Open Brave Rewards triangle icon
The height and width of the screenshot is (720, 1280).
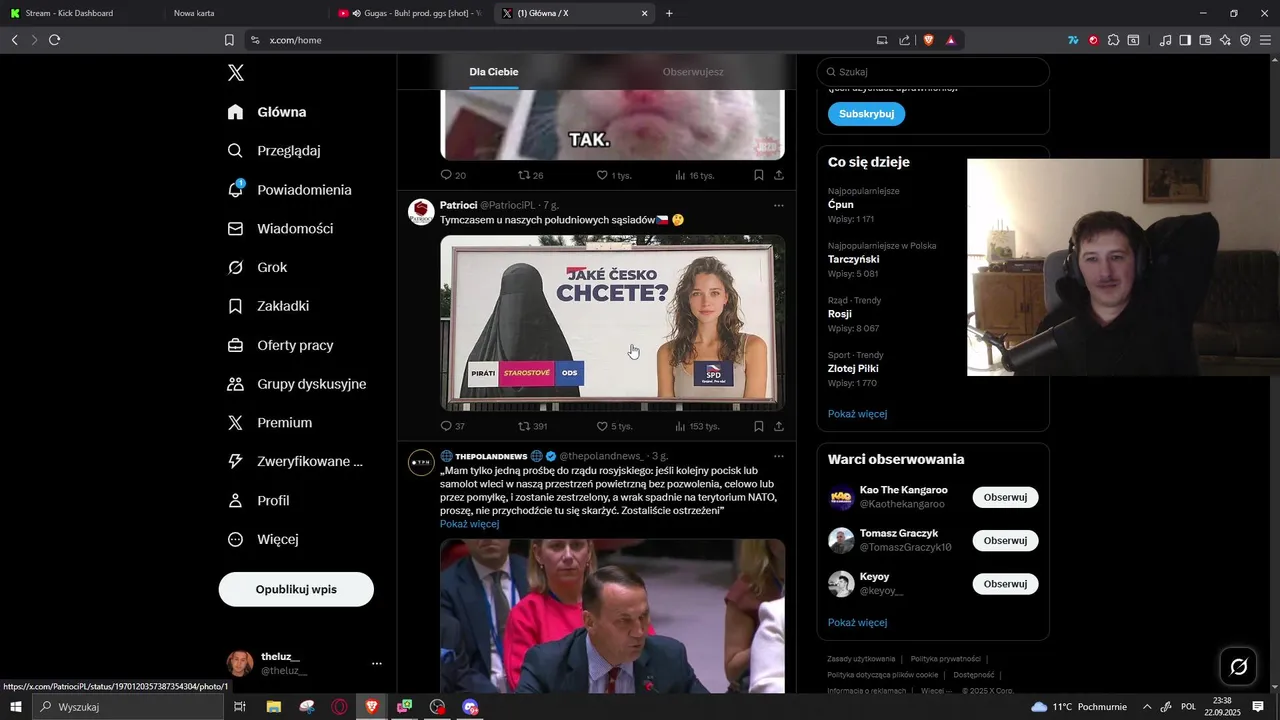[x=950, y=40]
